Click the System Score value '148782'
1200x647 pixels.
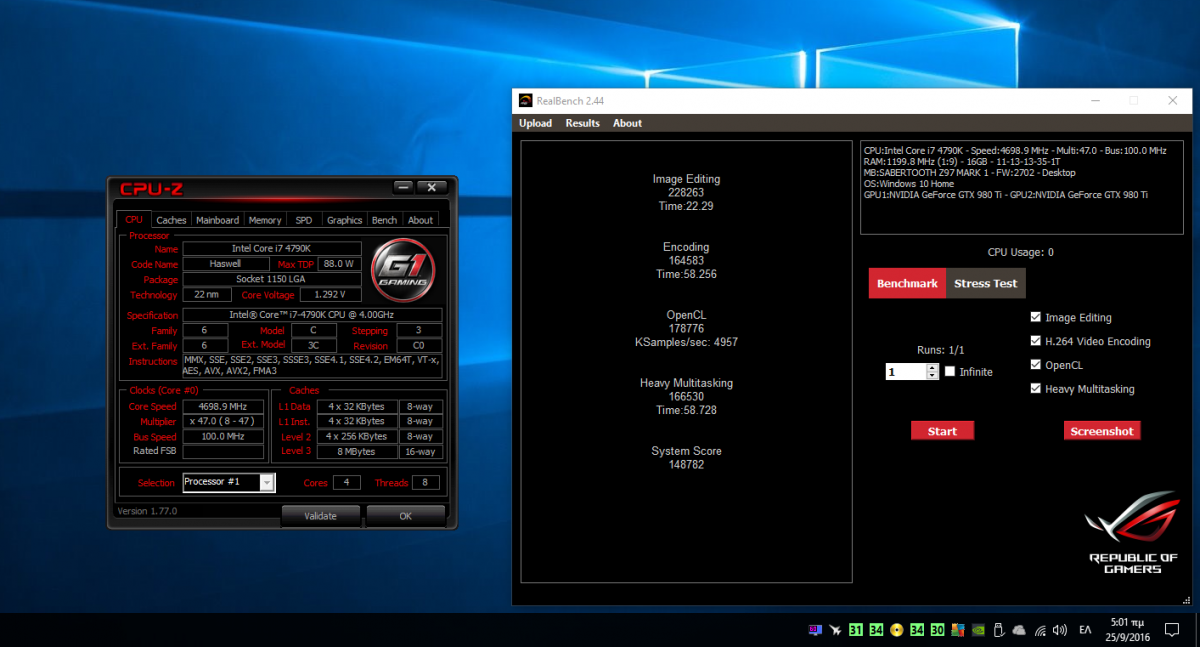(x=686, y=465)
